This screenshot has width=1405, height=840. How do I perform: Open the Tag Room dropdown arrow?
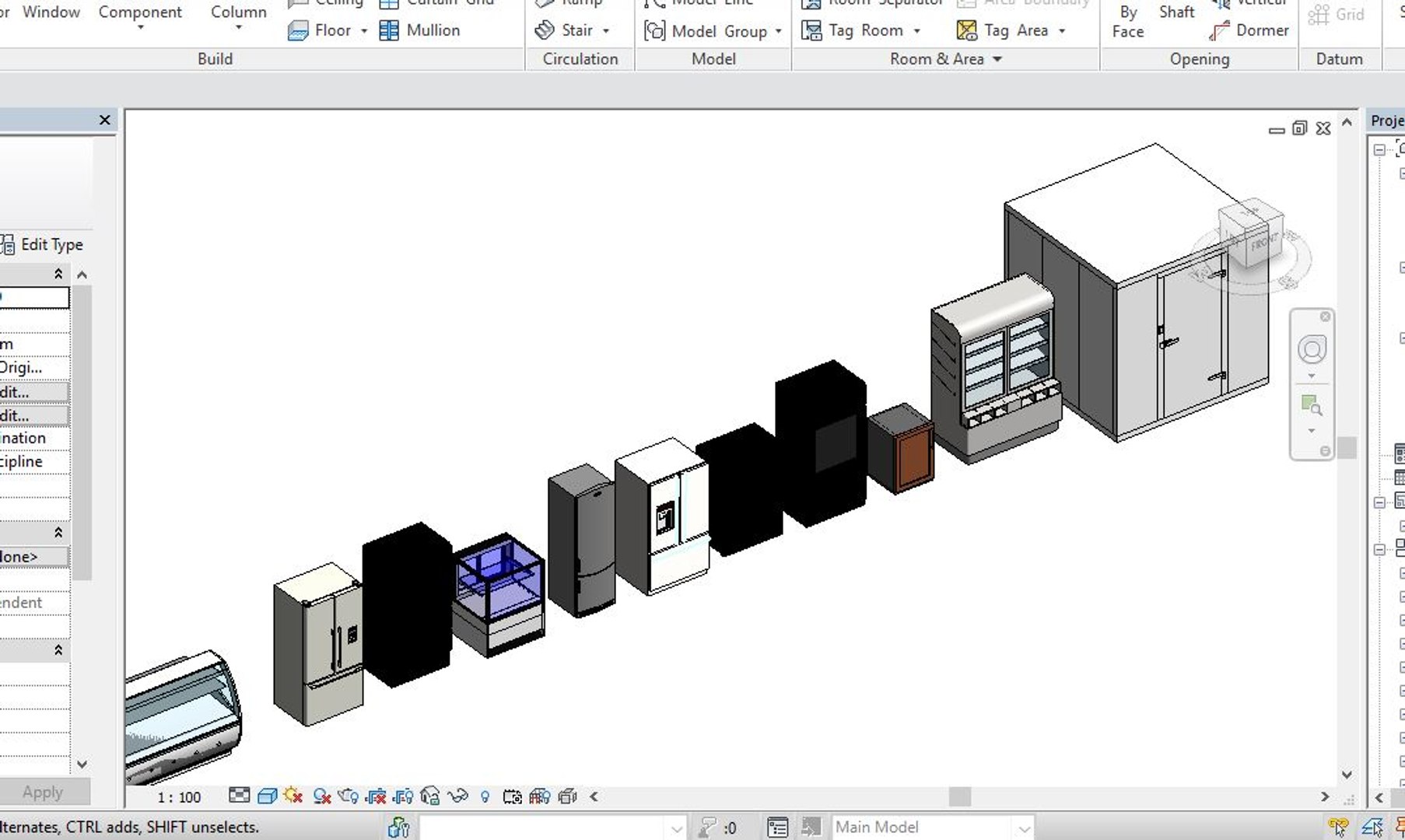coord(916,31)
